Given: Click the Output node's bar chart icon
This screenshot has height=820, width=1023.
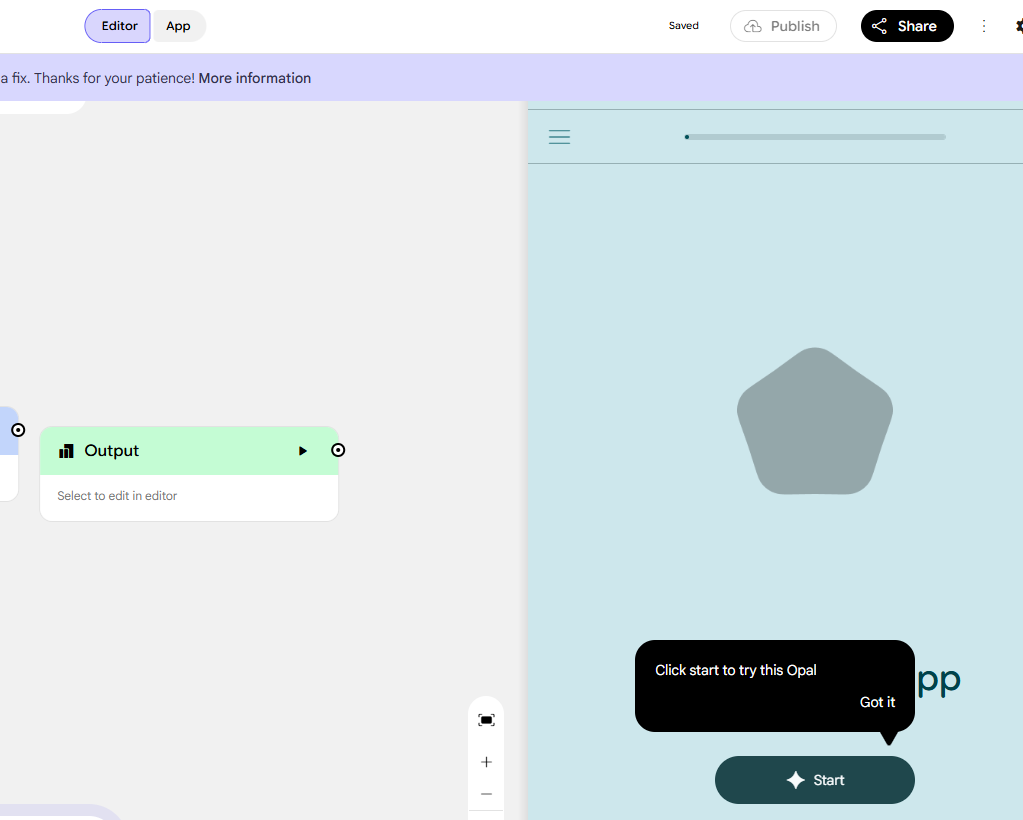Looking at the screenshot, I should point(67,451).
